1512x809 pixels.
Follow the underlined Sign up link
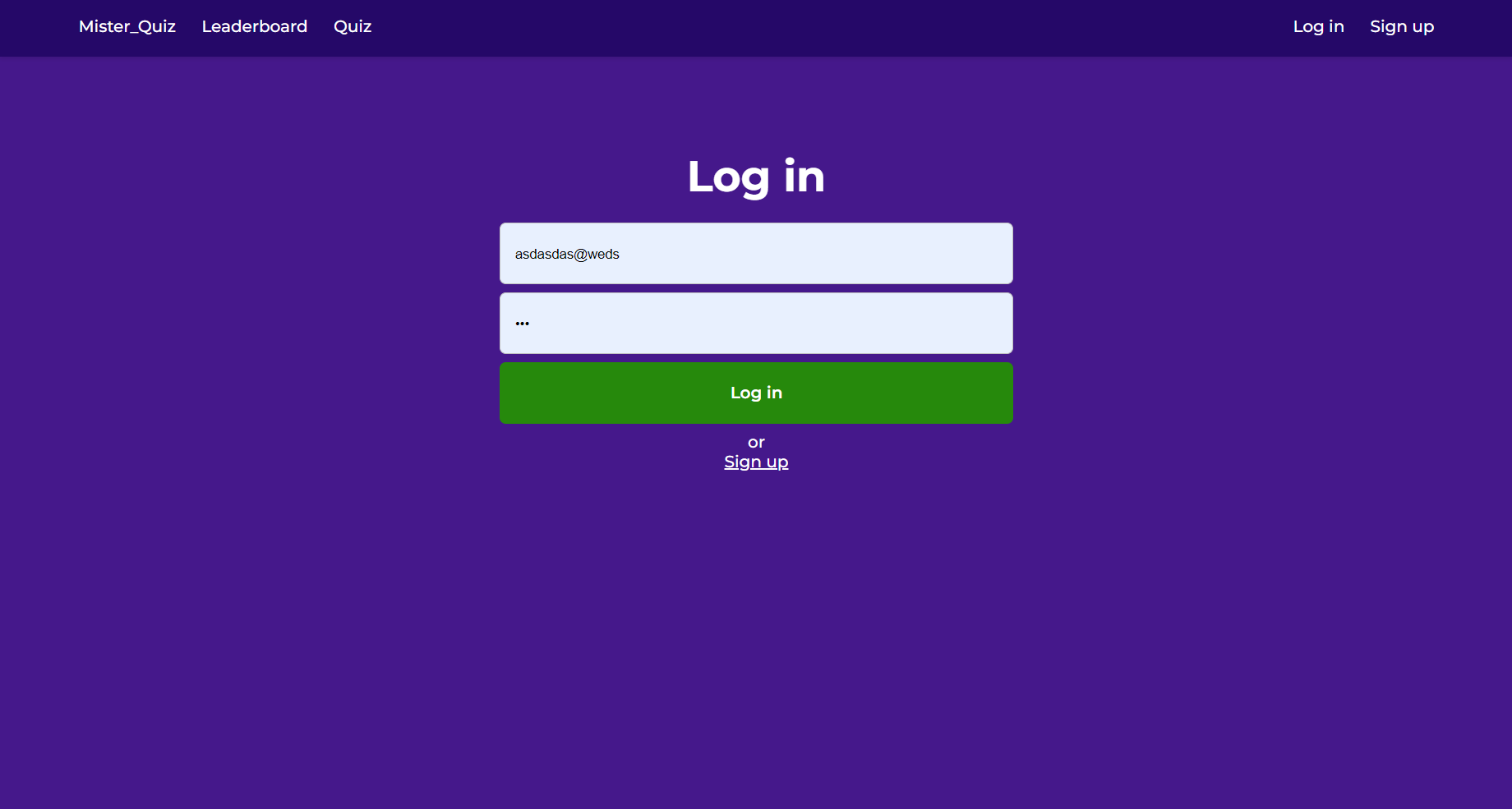click(755, 462)
